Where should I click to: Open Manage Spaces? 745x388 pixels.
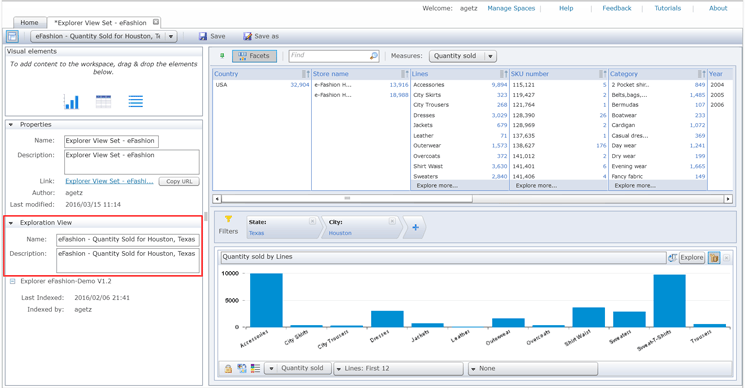click(511, 8)
